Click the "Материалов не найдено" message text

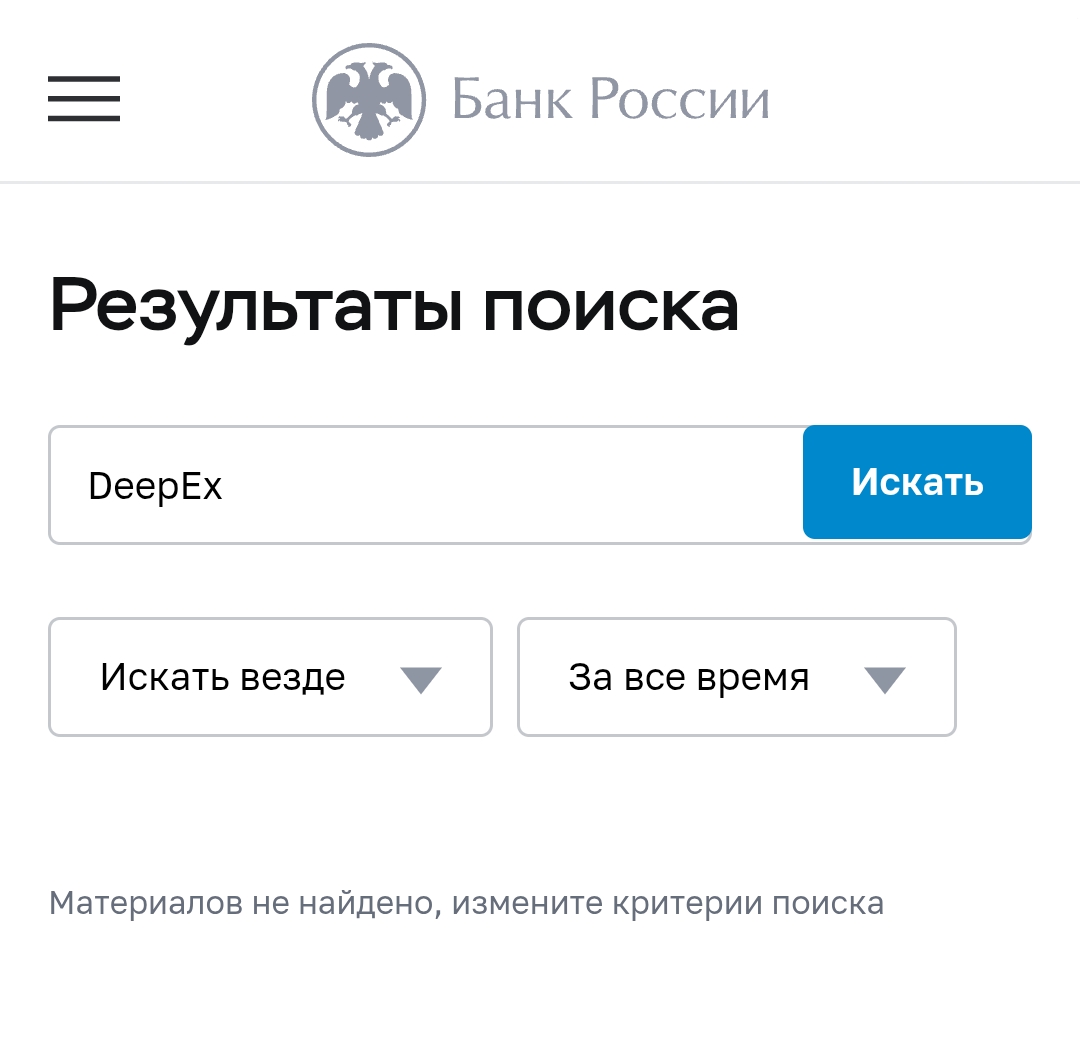pos(465,903)
